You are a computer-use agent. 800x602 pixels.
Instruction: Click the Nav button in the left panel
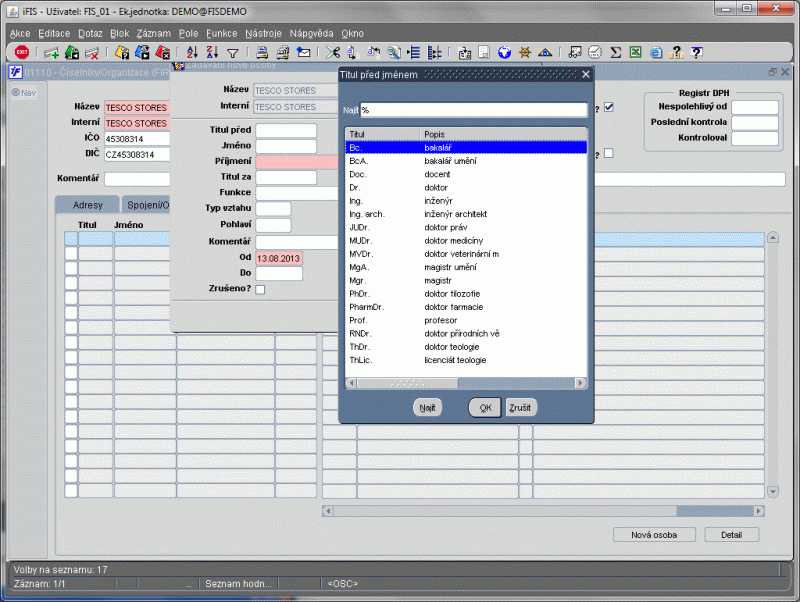coord(24,93)
